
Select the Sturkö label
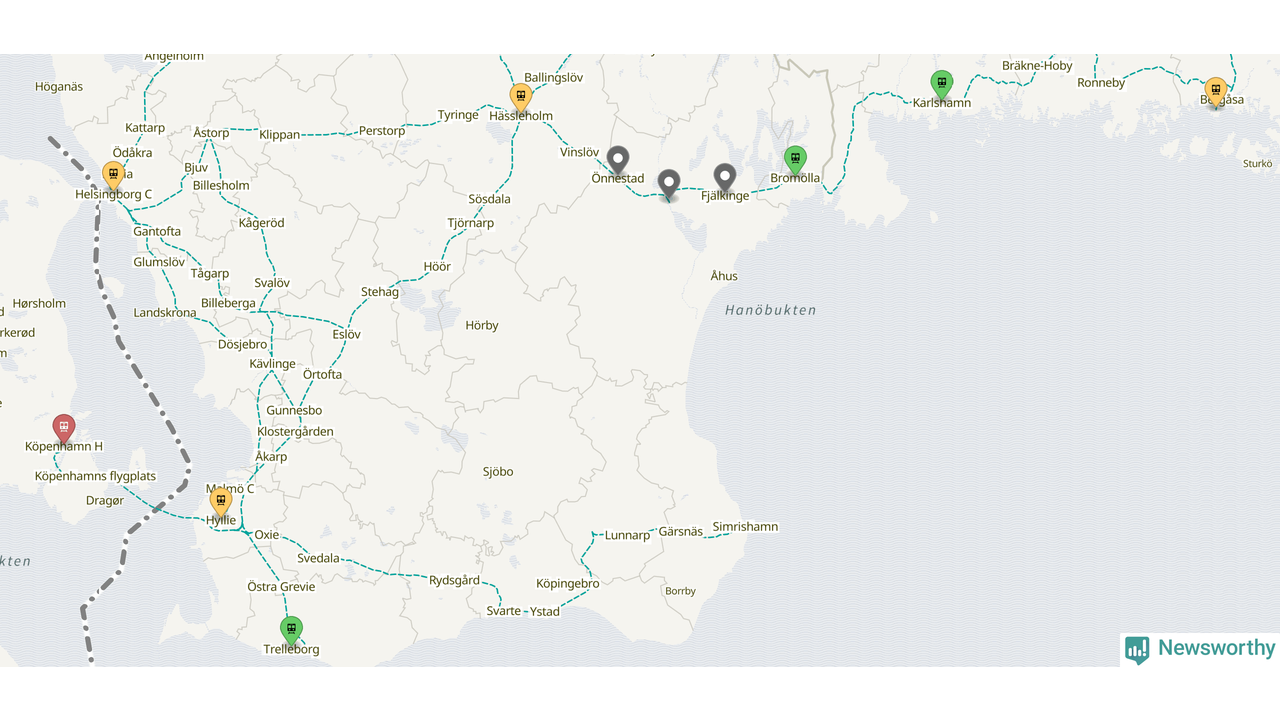pos(1257,163)
